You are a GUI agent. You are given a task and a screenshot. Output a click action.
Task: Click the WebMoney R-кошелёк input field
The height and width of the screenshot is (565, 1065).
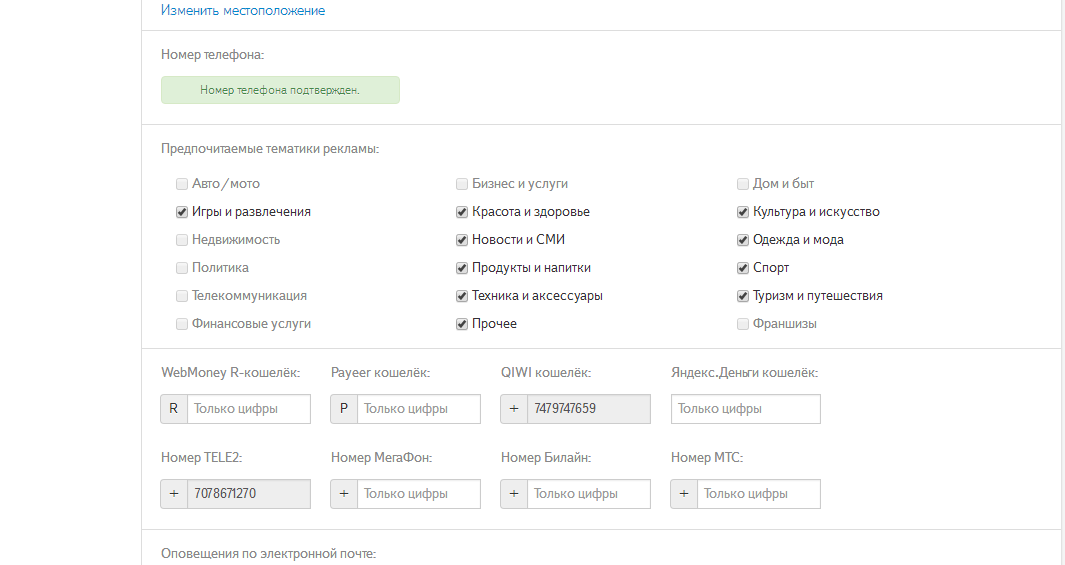[248, 409]
